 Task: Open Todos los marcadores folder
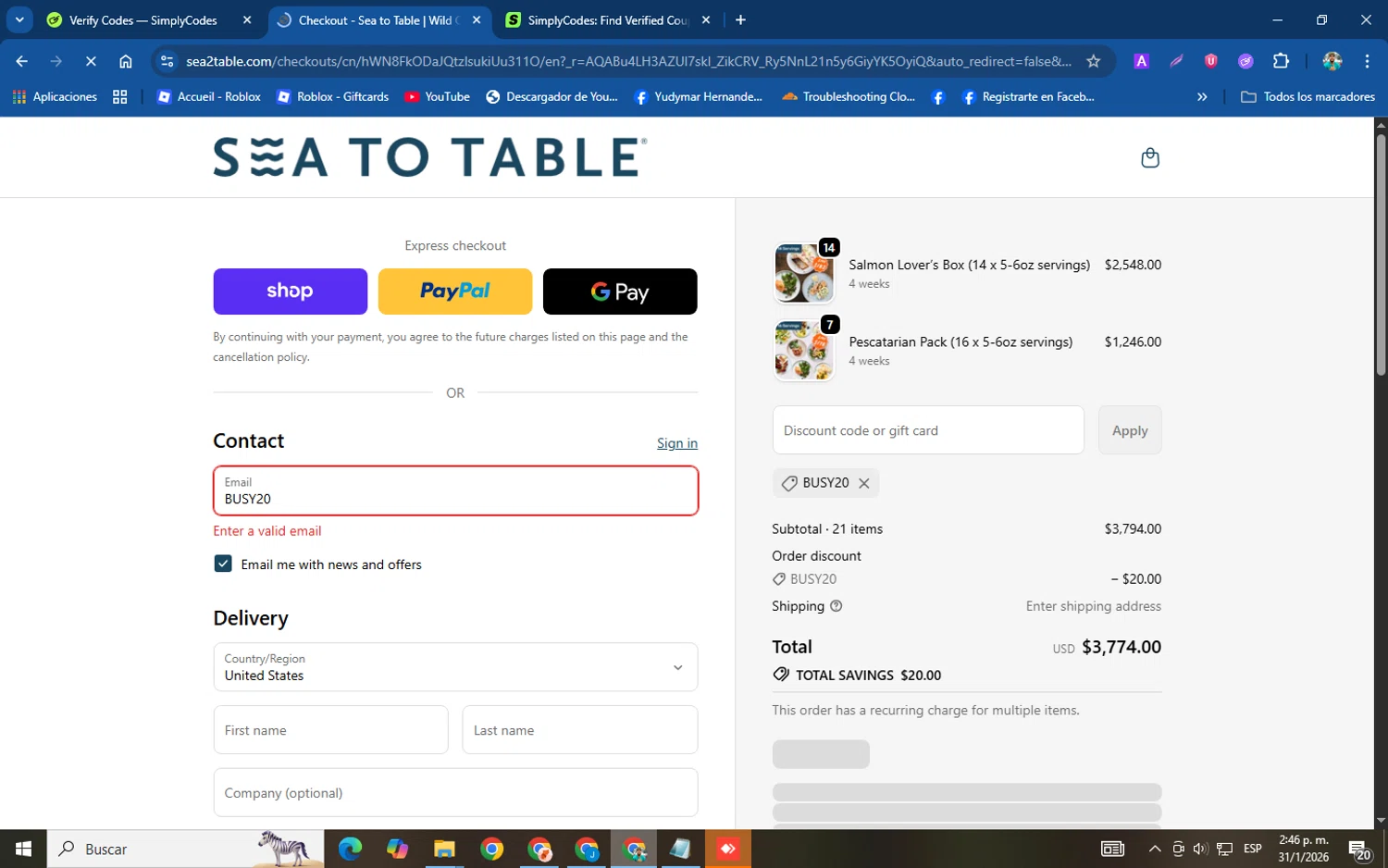click(x=1307, y=96)
